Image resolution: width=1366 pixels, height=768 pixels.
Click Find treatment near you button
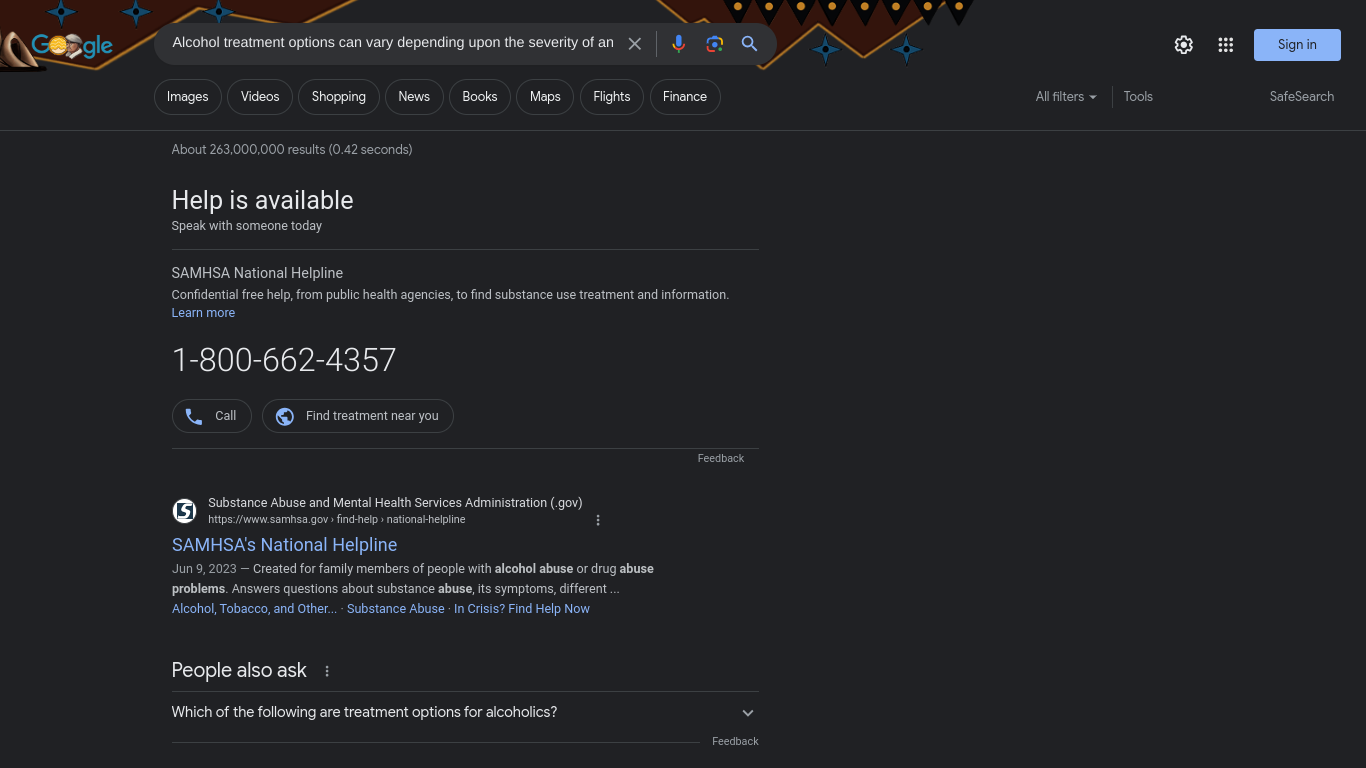358,416
